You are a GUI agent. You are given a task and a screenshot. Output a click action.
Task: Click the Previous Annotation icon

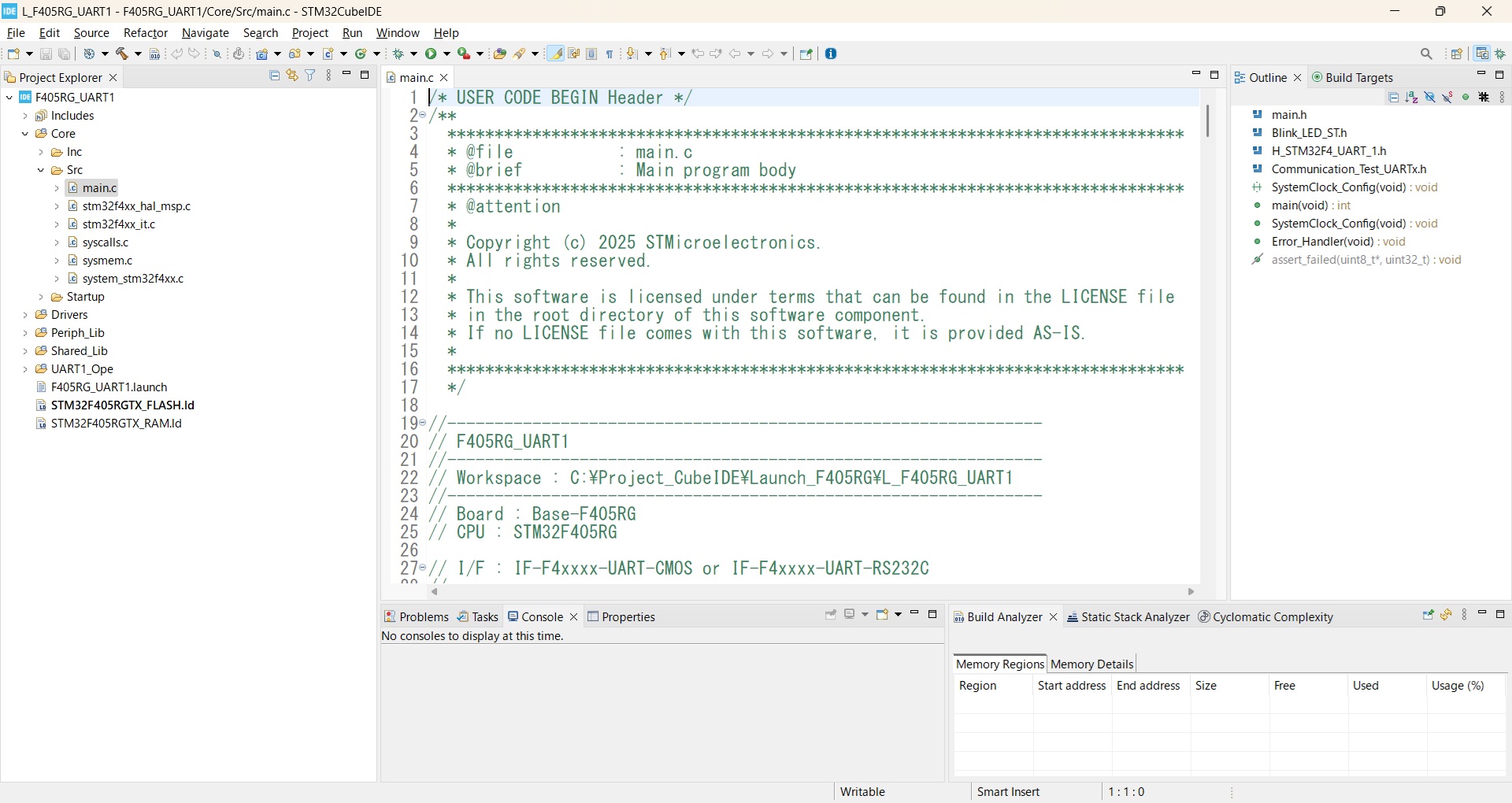[665, 54]
